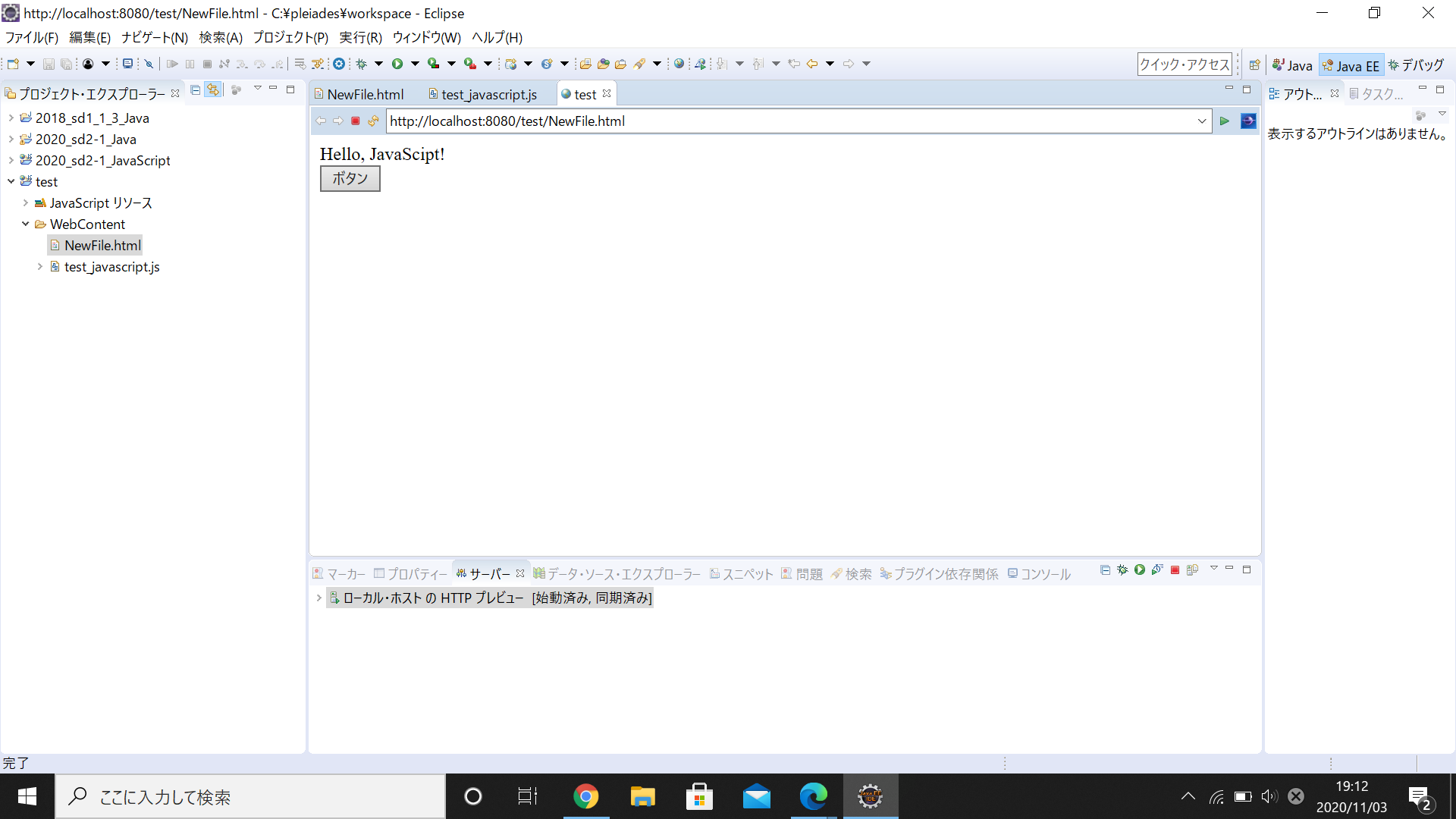Save all open editors
Viewport: 1456px width, 819px height.
coord(67,64)
